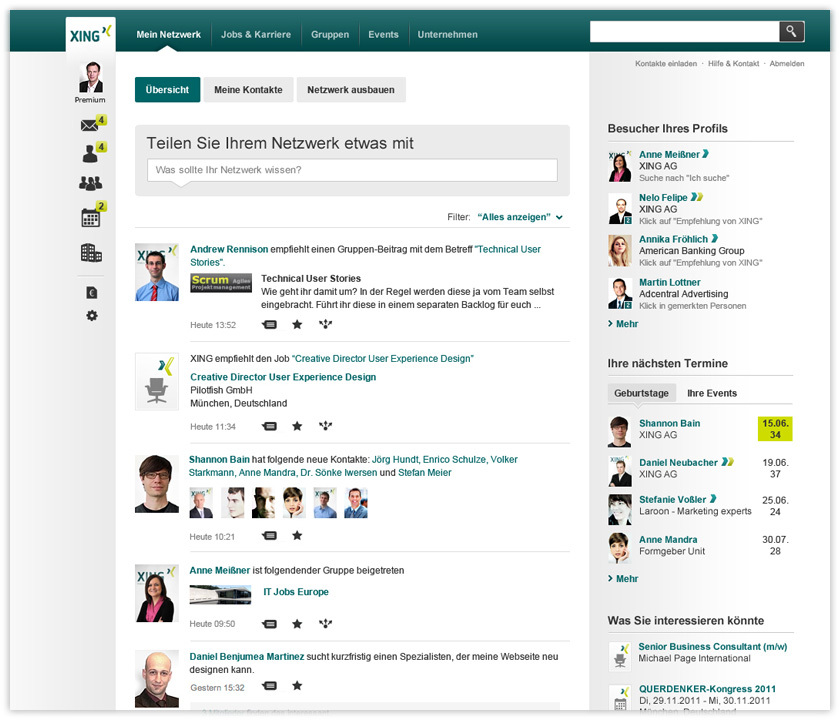Open contact requests icon with badge 4

point(90,154)
